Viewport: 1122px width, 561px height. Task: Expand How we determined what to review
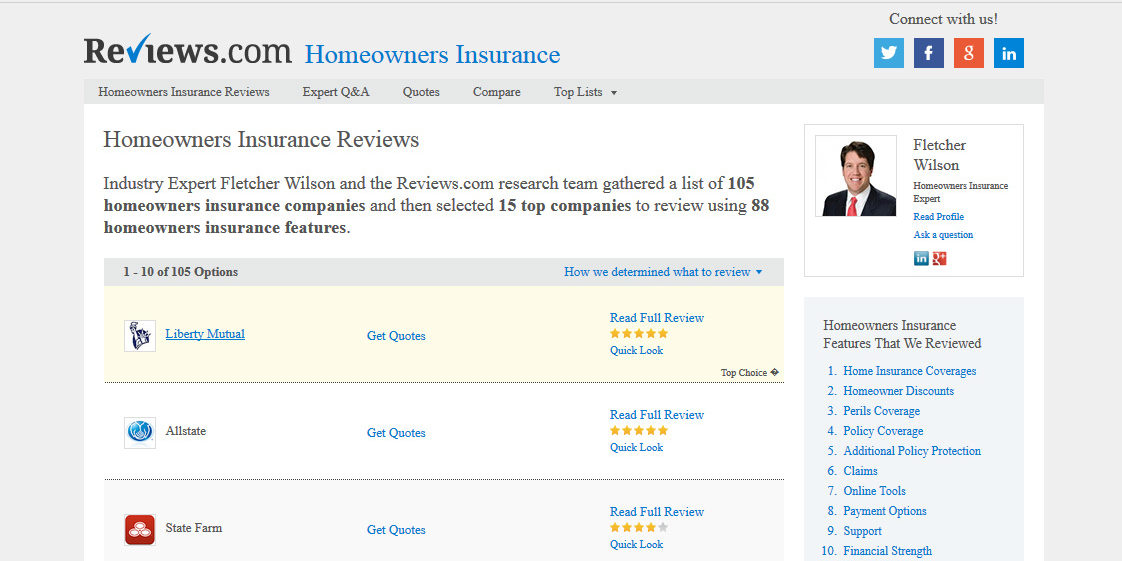click(x=663, y=272)
